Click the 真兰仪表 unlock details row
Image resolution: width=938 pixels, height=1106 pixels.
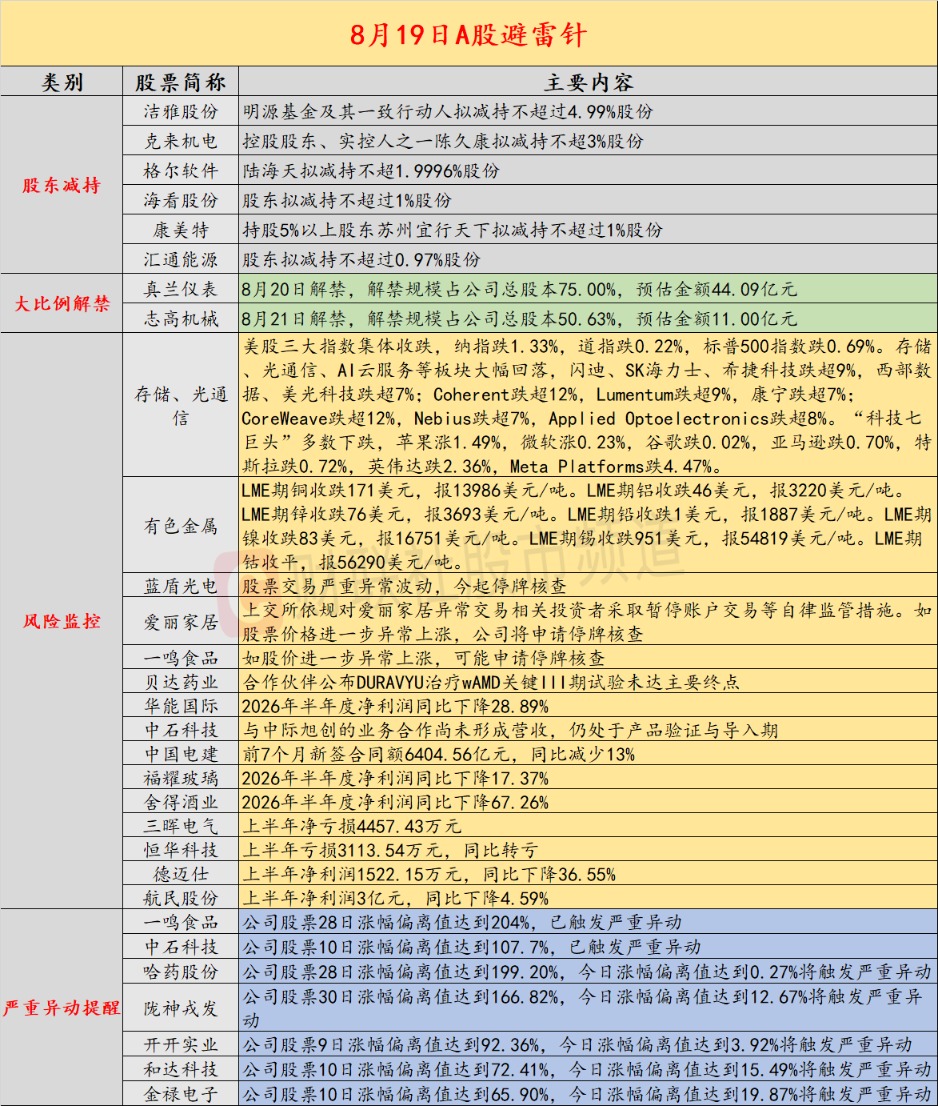(x=588, y=289)
